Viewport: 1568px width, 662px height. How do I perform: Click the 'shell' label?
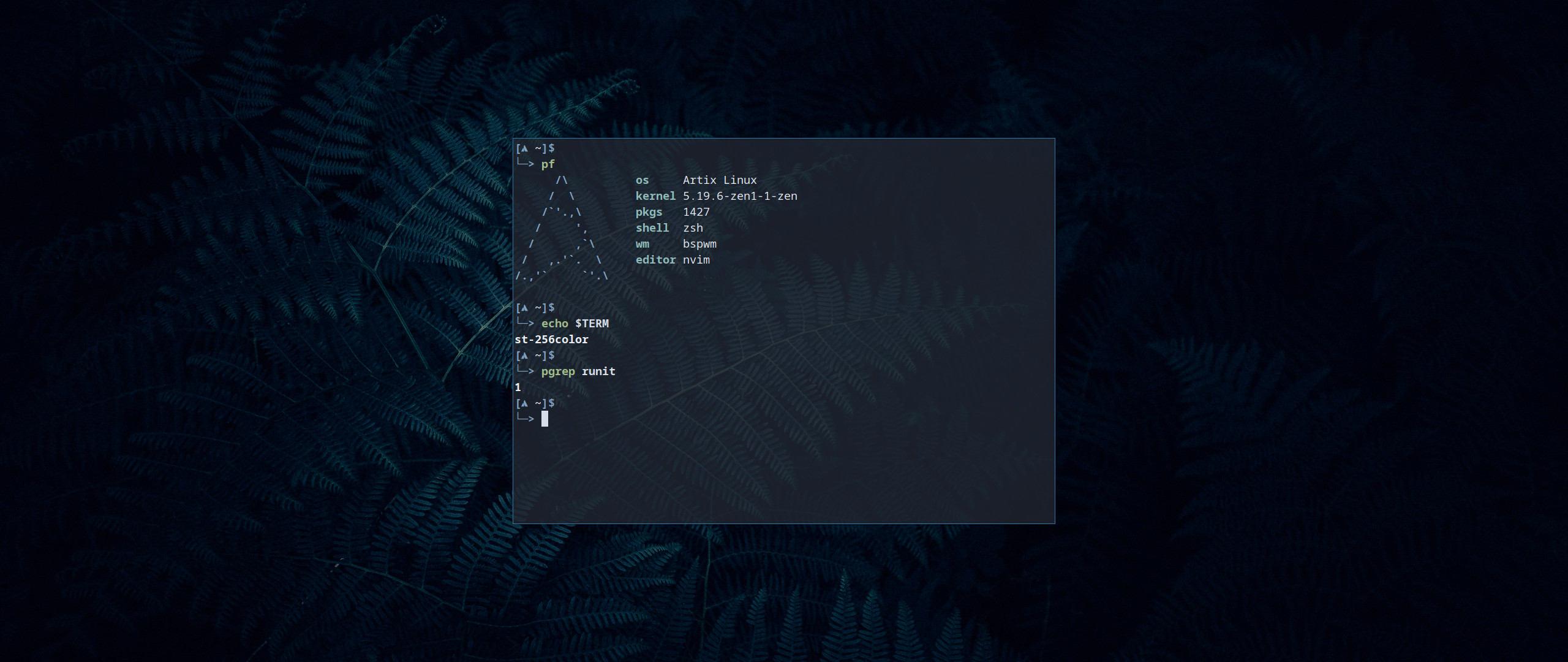point(652,228)
